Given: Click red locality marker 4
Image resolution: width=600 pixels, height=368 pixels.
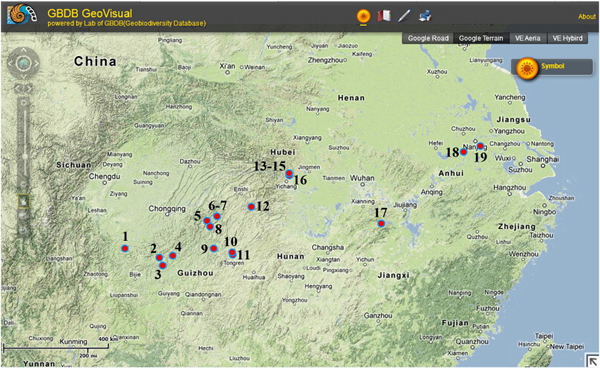Looking at the screenshot, I should 173,256.
